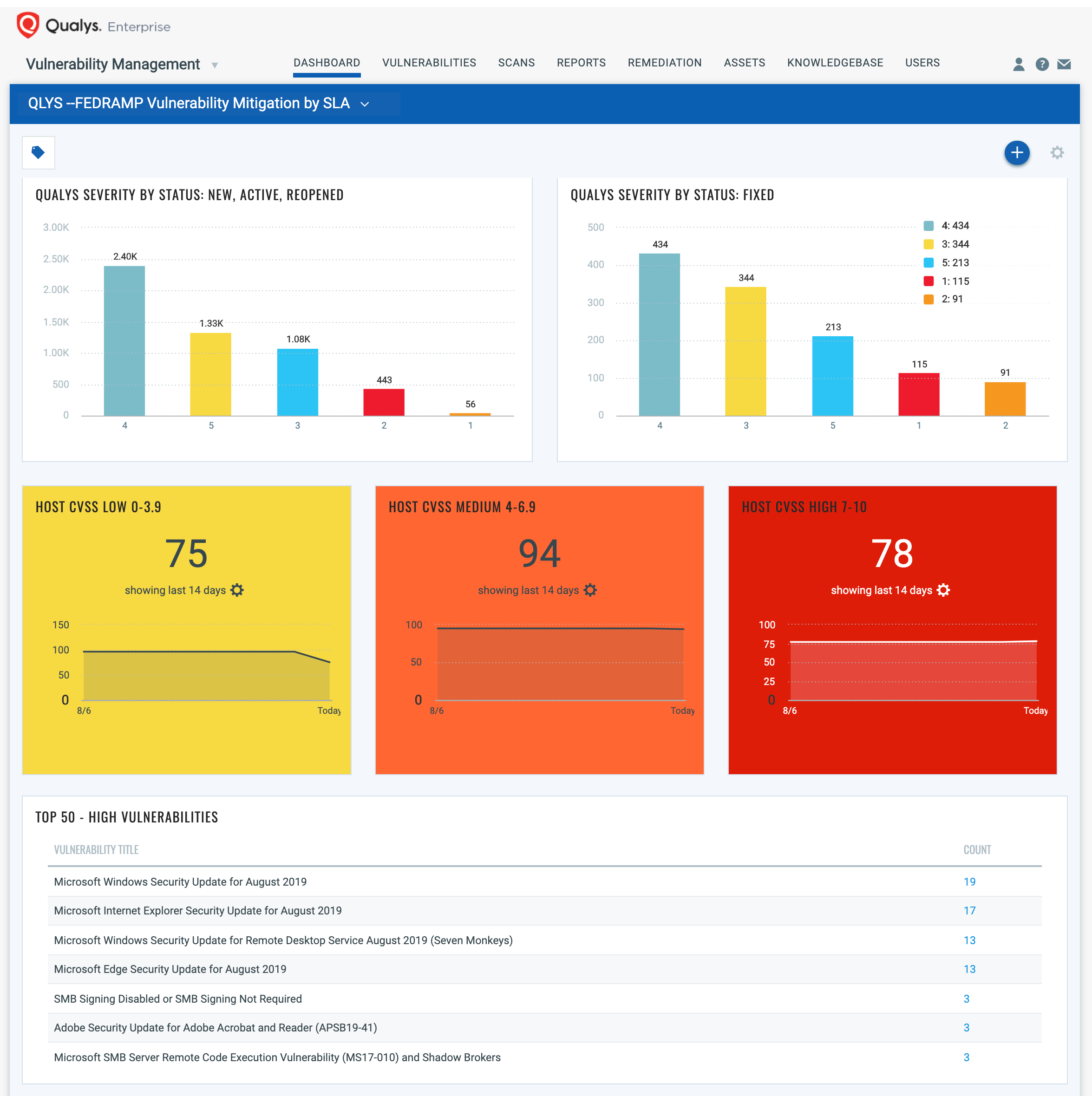The width and height of the screenshot is (1092, 1096).
Task: Click the 2.40K severity 4 bar
Action: point(124,341)
